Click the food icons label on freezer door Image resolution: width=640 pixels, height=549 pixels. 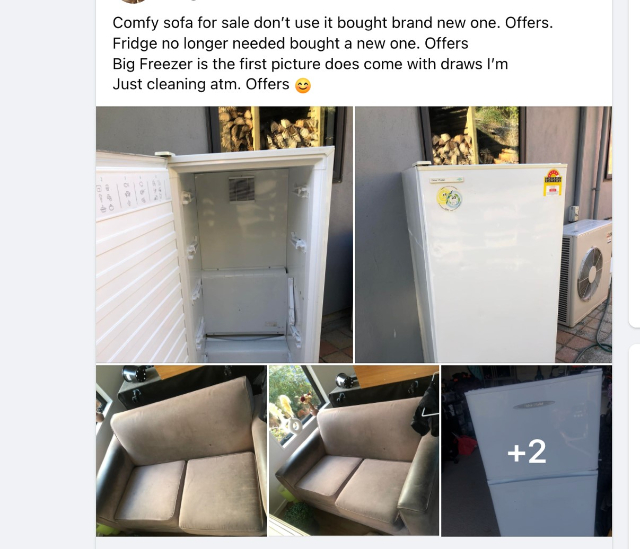(x=132, y=194)
